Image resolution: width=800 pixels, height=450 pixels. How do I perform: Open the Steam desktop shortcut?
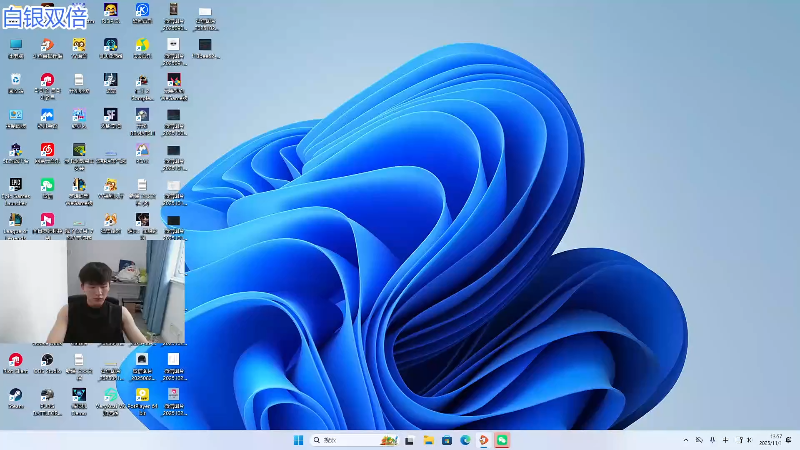pos(15,395)
